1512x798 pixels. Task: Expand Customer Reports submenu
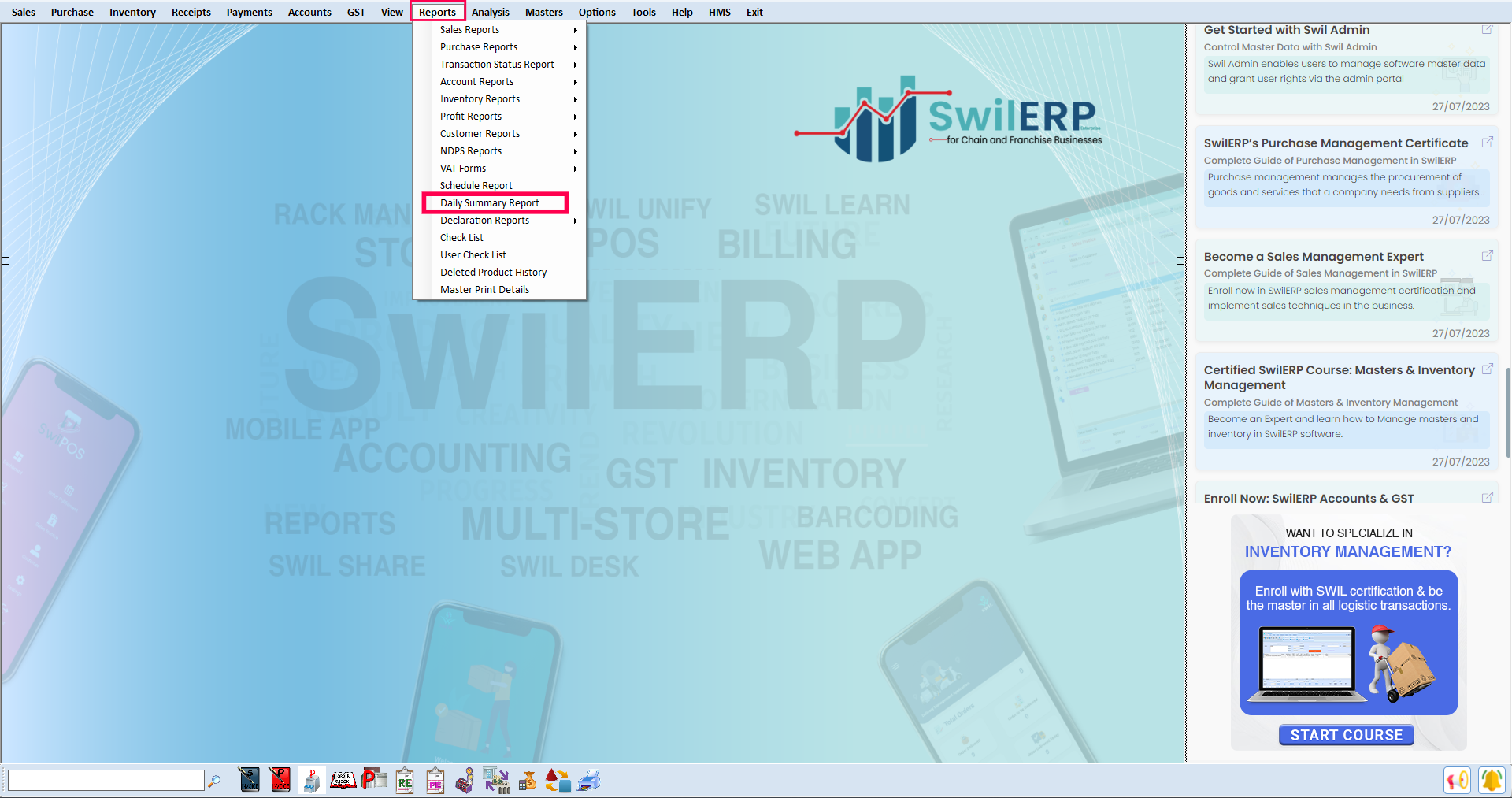tap(499, 134)
